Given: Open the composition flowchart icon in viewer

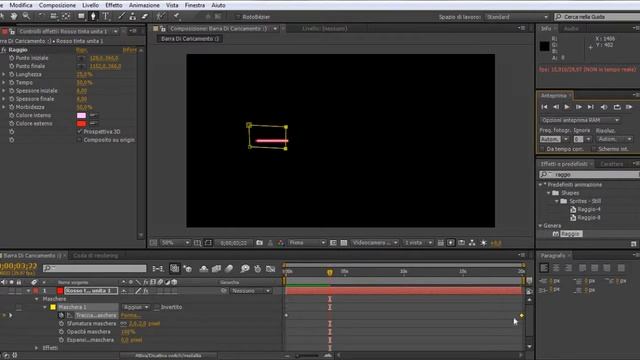Looking at the screenshot, I should coord(472,243).
